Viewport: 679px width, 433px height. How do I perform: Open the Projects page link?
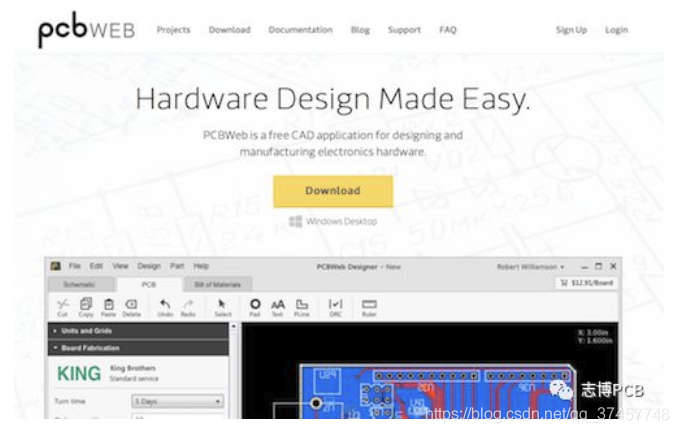[x=173, y=30]
